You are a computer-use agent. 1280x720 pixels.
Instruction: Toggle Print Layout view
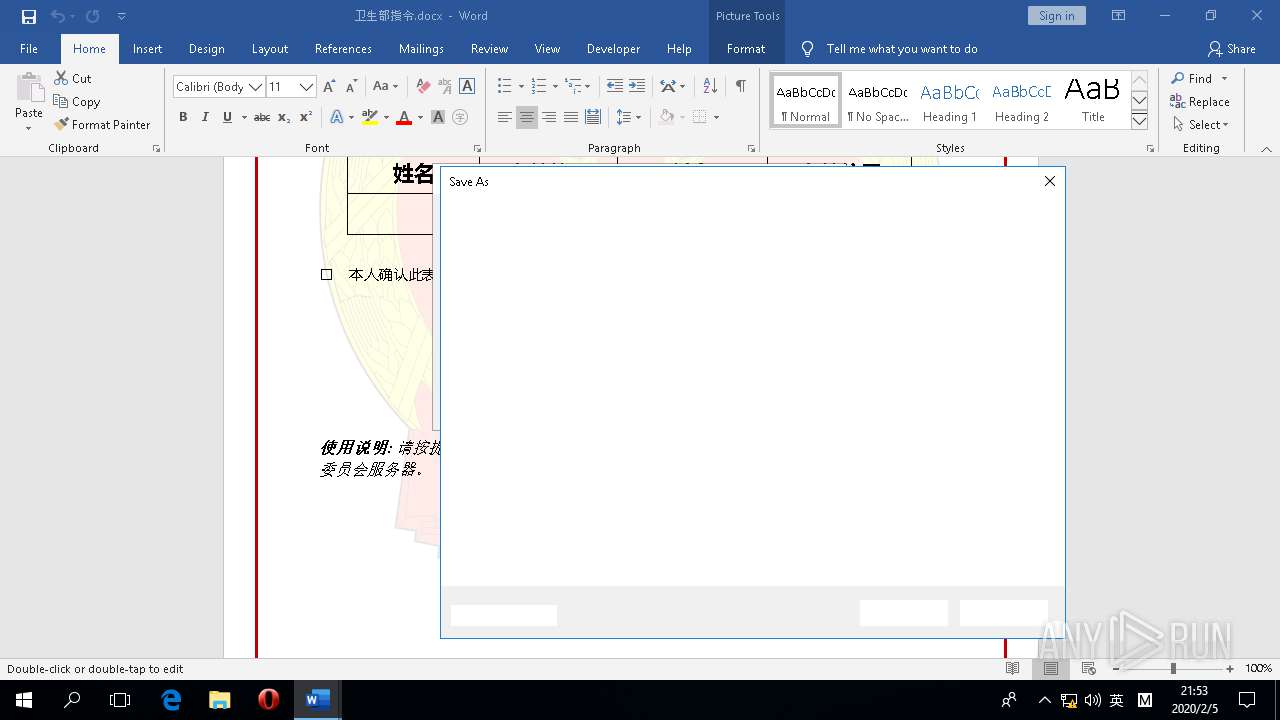tap(1051, 668)
